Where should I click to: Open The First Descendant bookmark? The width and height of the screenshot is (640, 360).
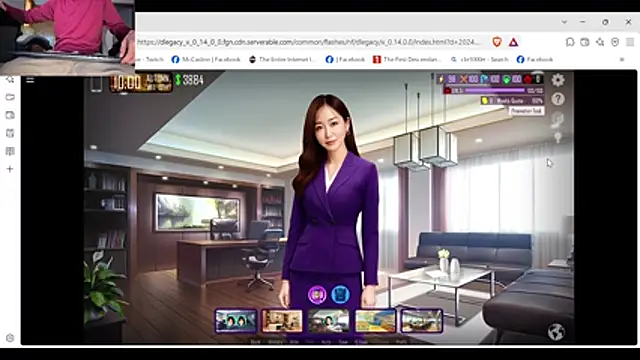tap(407, 60)
